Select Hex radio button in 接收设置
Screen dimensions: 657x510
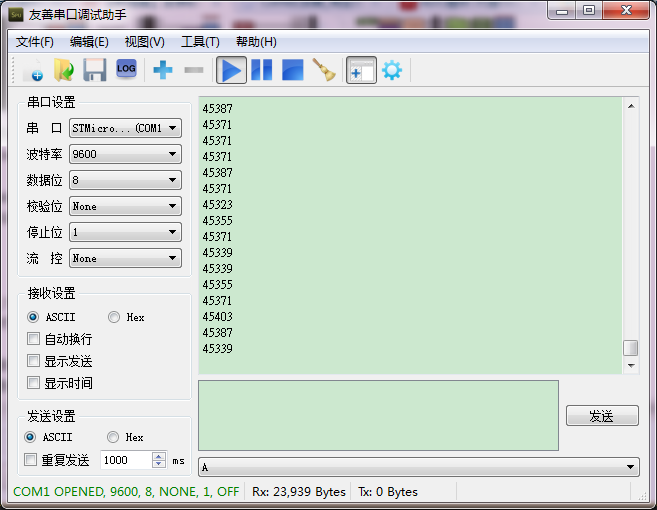pyautogui.click(x=113, y=317)
